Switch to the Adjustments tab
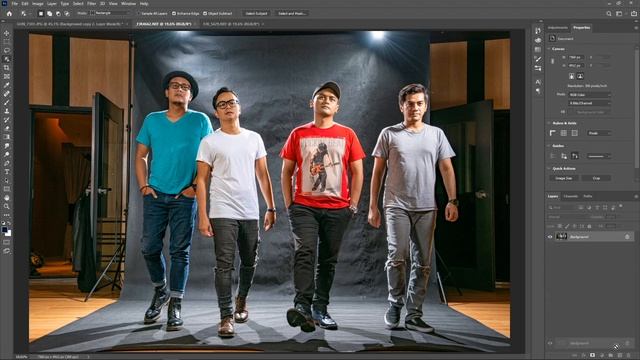 coord(558,28)
